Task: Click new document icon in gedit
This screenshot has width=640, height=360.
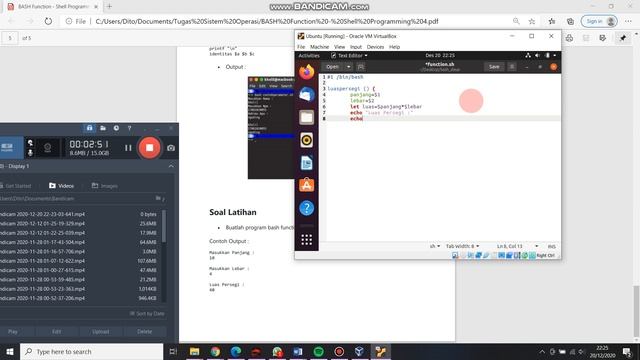Action: tap(361, 67)
